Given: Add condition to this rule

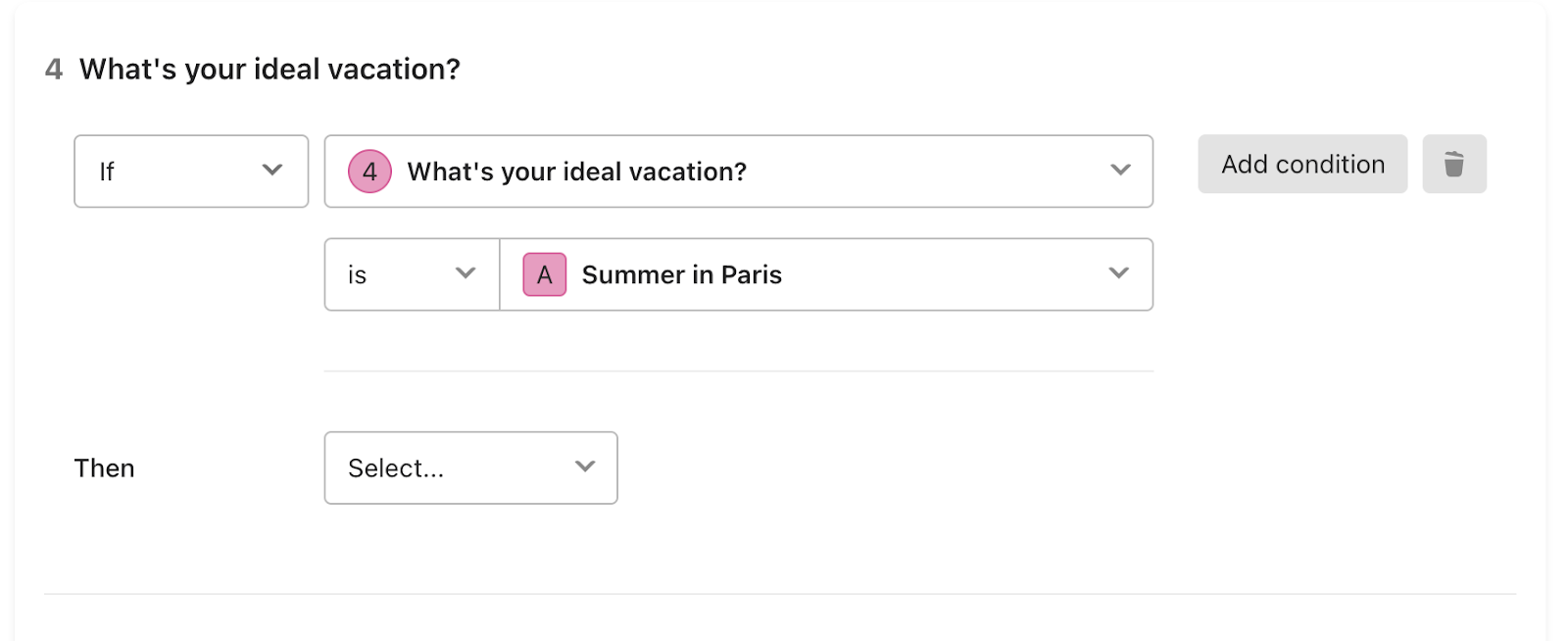Looking at the screenshot, I should click(x=1302, y=164).
